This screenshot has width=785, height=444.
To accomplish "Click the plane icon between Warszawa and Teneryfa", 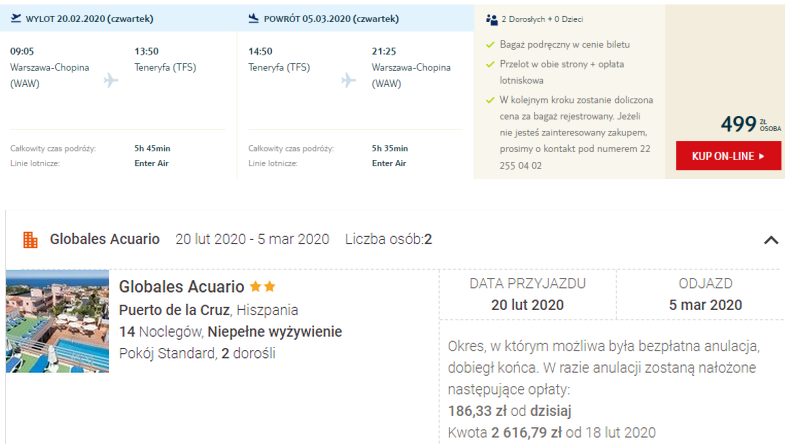I will tap(111, 80).
